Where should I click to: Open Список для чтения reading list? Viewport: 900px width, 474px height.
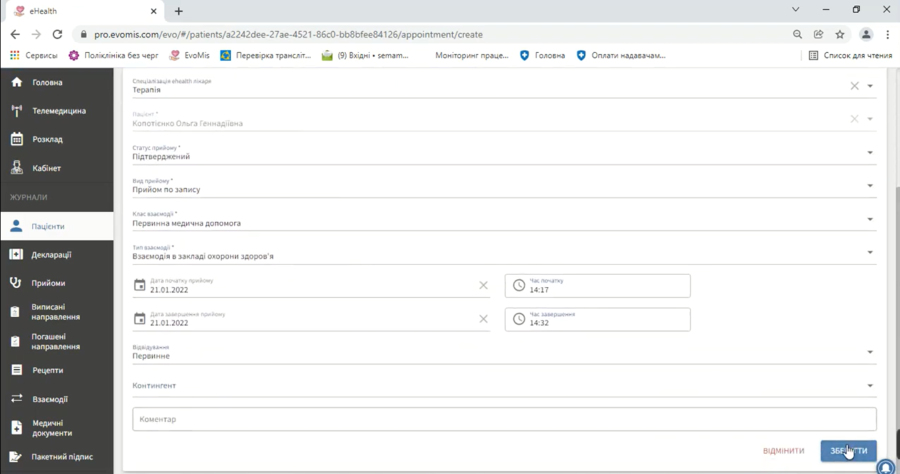click(850, 56)
